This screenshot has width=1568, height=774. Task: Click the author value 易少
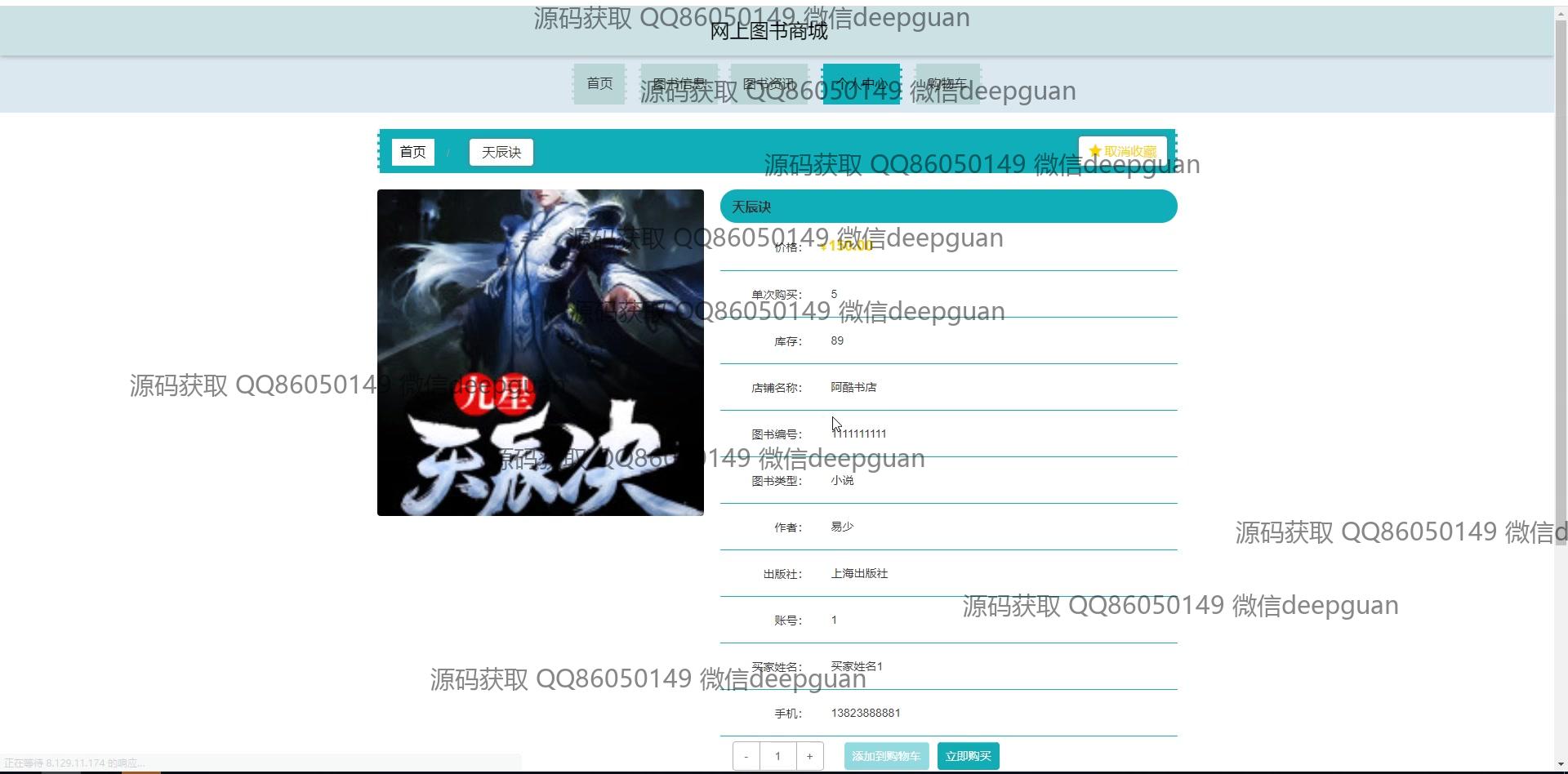pyautogui.click(x=842, y=527)
